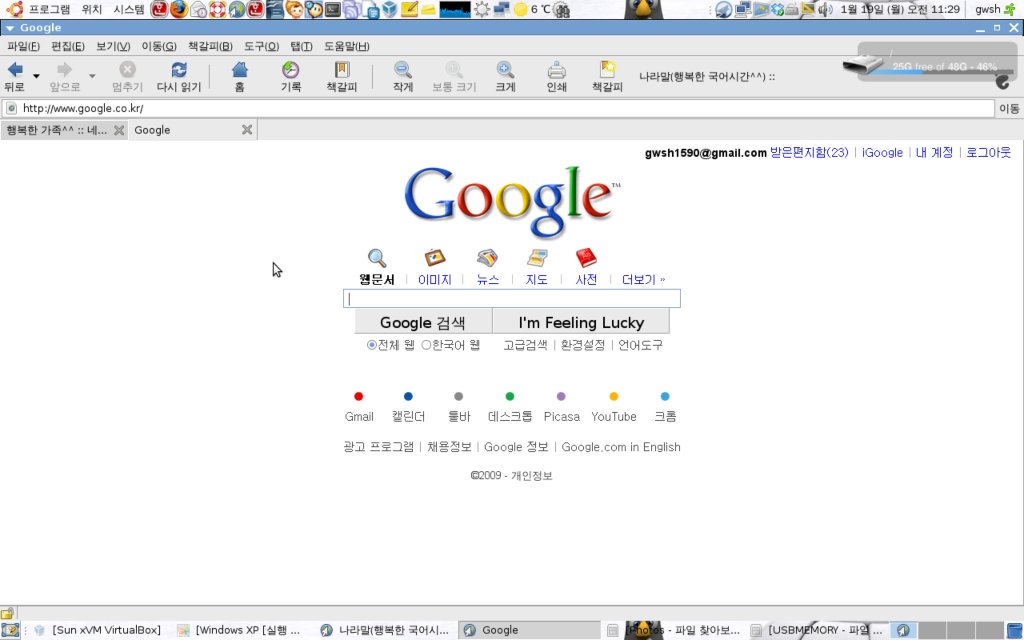
Task: Open the Dropbox tray icon
Action: (x=777, y=9)
